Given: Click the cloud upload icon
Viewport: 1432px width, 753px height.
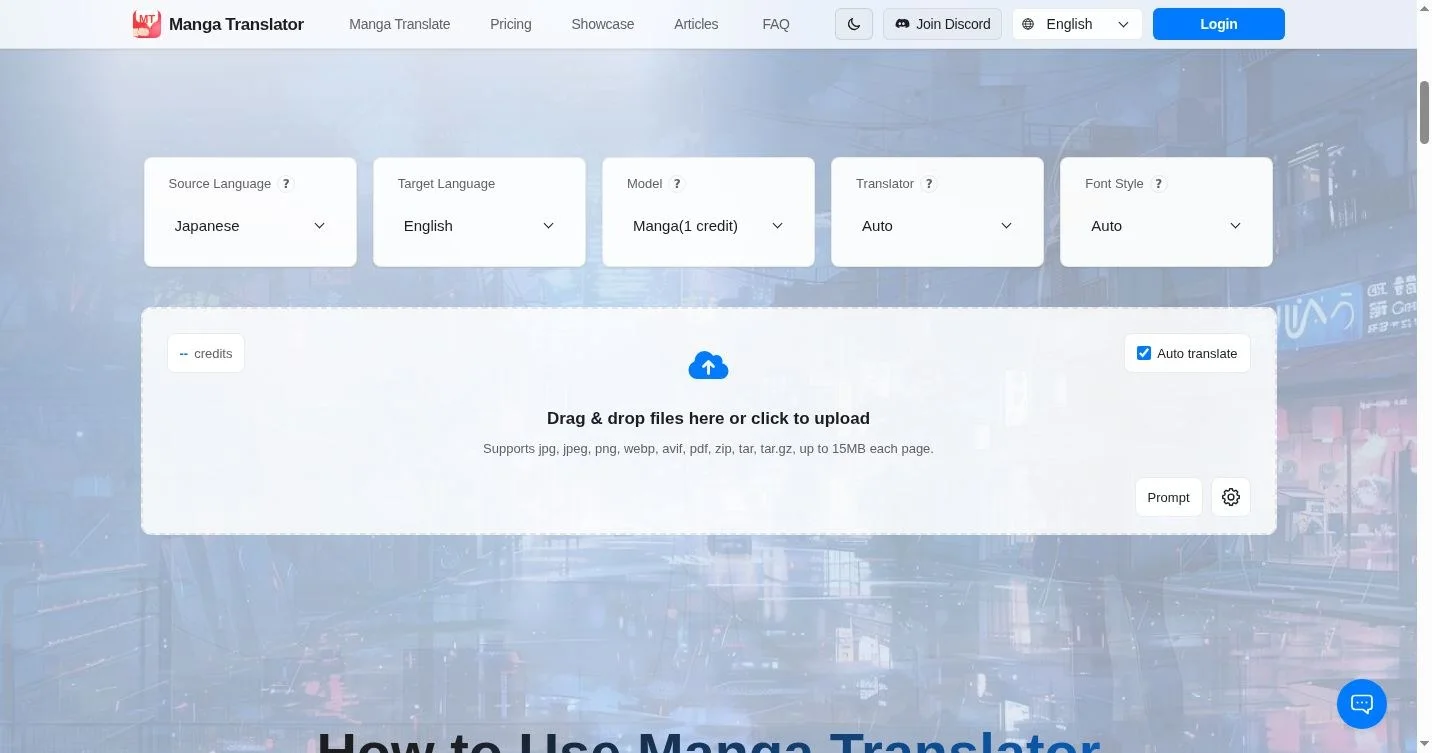Looking at the screenshot, I should point(708,366).
